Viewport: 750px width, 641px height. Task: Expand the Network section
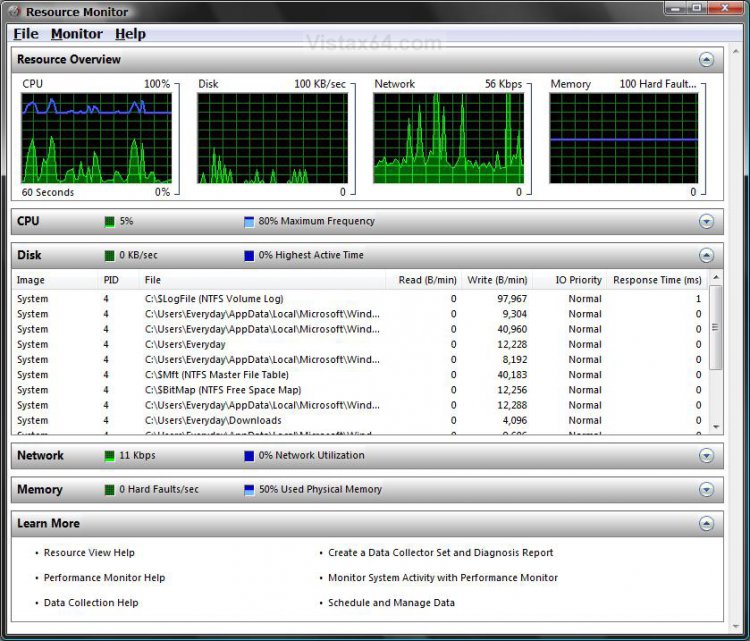pyautogui.click(x=706, y=456)
